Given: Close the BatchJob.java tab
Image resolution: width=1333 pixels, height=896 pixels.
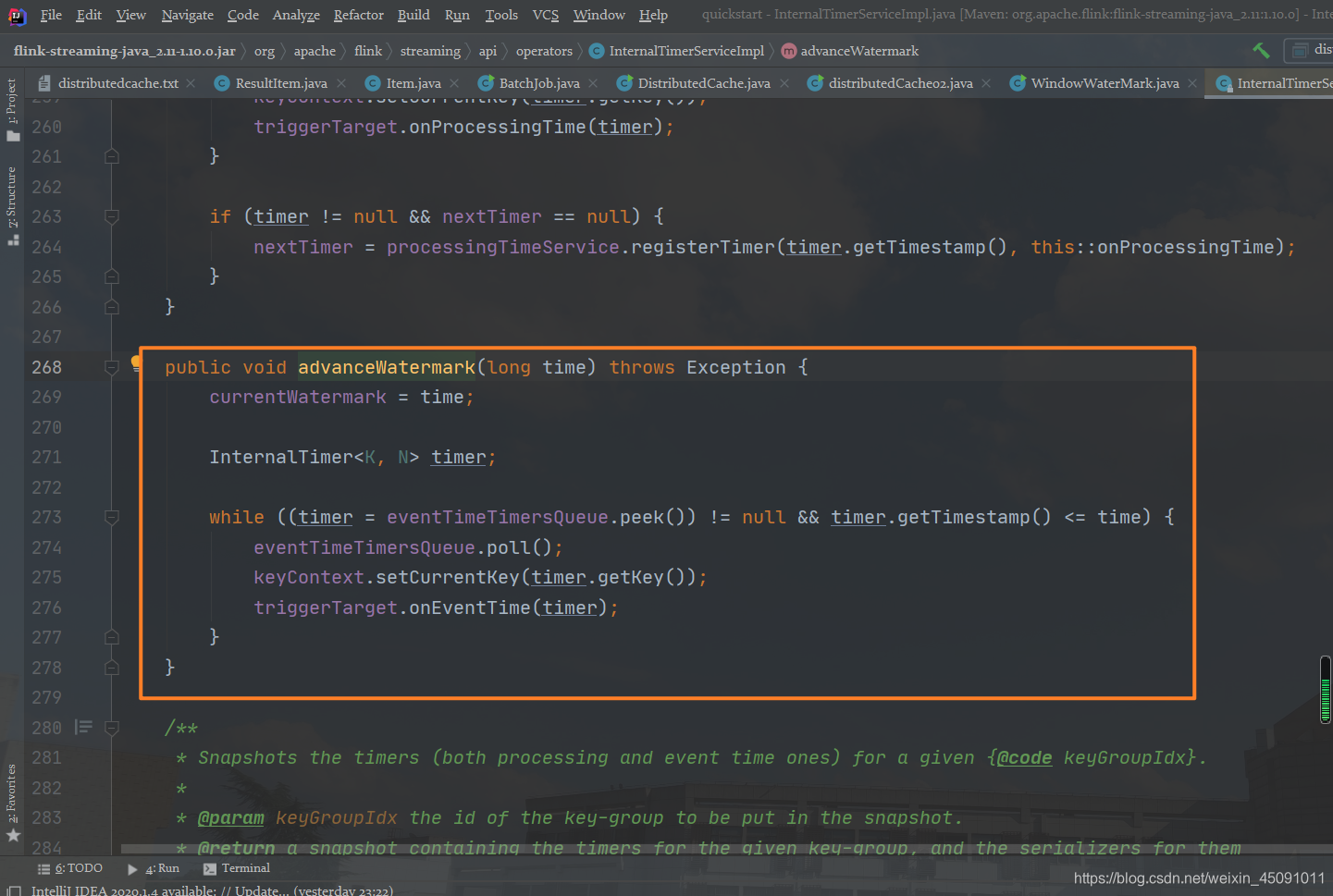Looking at the screenshot, I should [593, 83].
